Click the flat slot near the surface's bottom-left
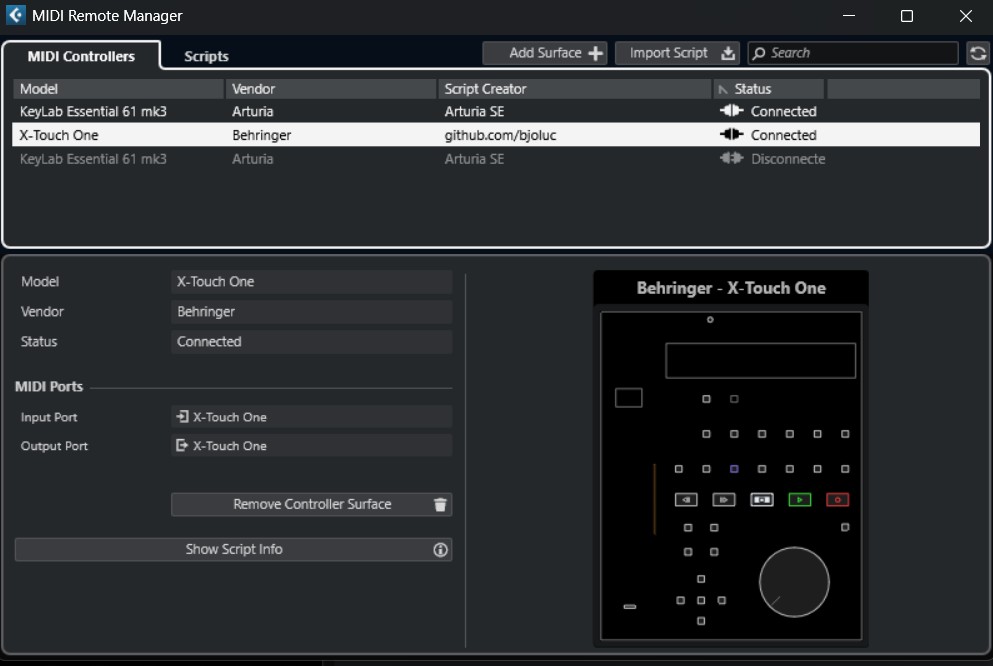The width and height of the screenshot is (993, 666). pyautogui.click(x=629, y=606)
